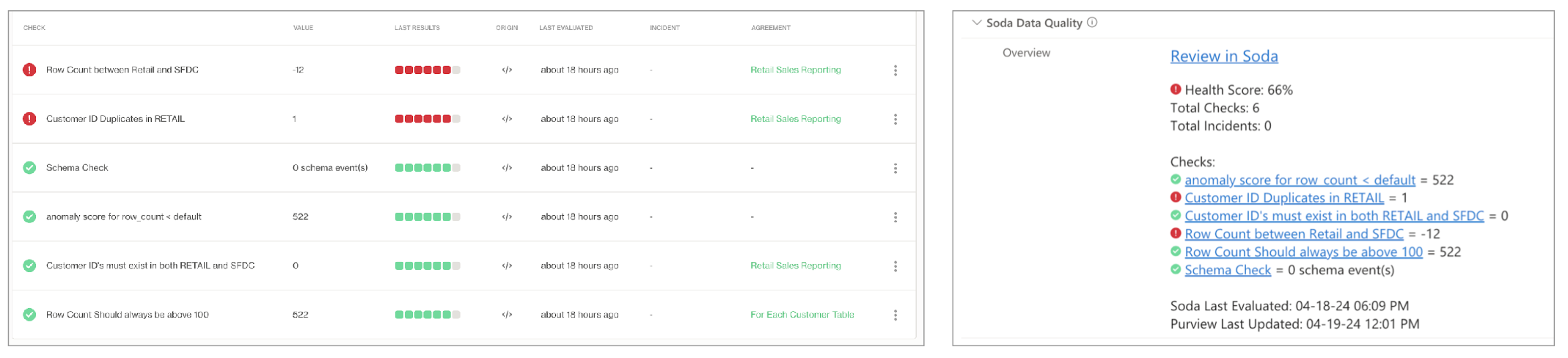Open three-dot menu for Customer ID's must exist row
The image size is (1568, 358).
895,266
